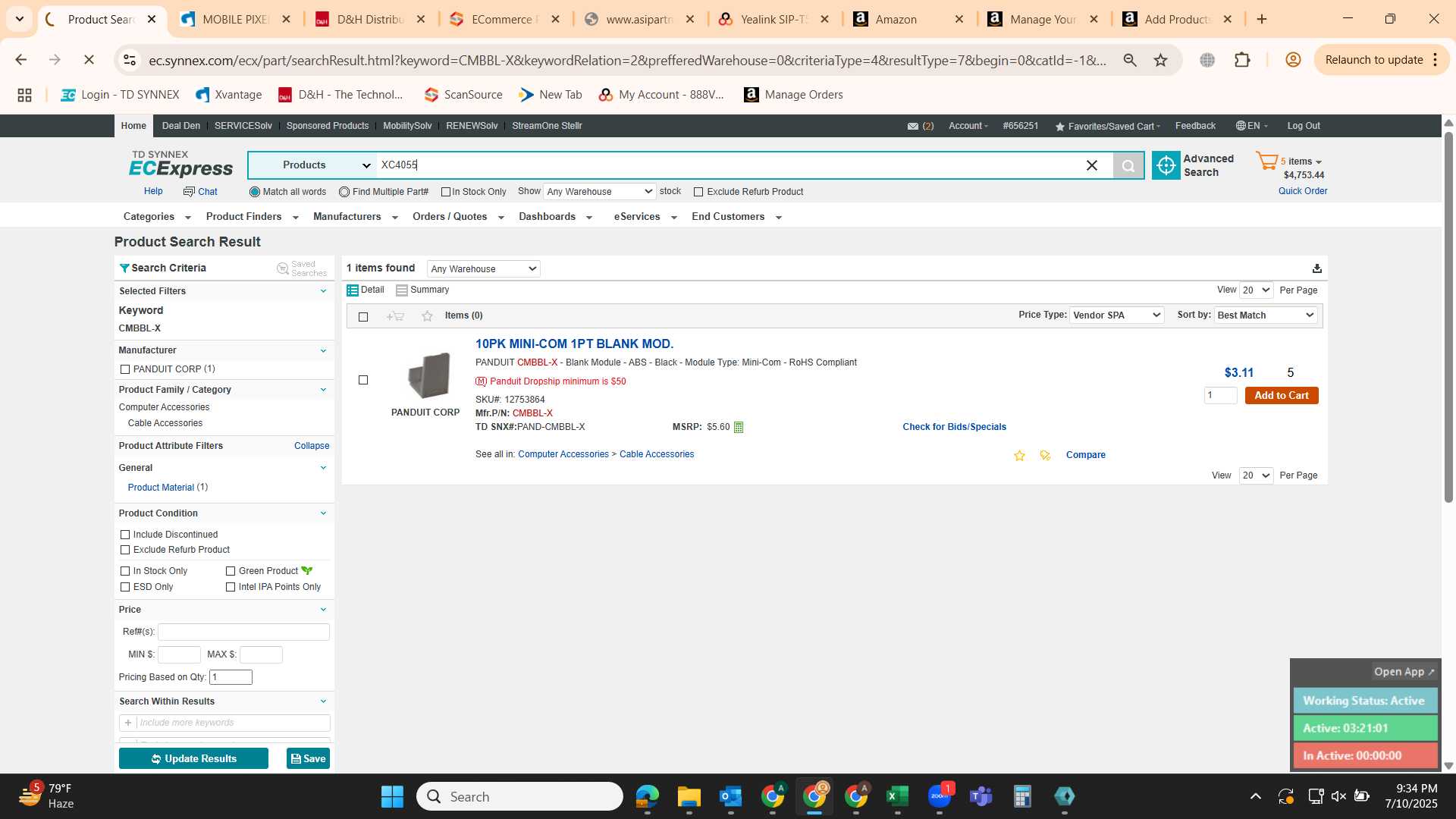The height and width of the screenshot is (819, 1456).
Task: Check Exclude Refurb Product near search bar
Action: tap(698, 192)
